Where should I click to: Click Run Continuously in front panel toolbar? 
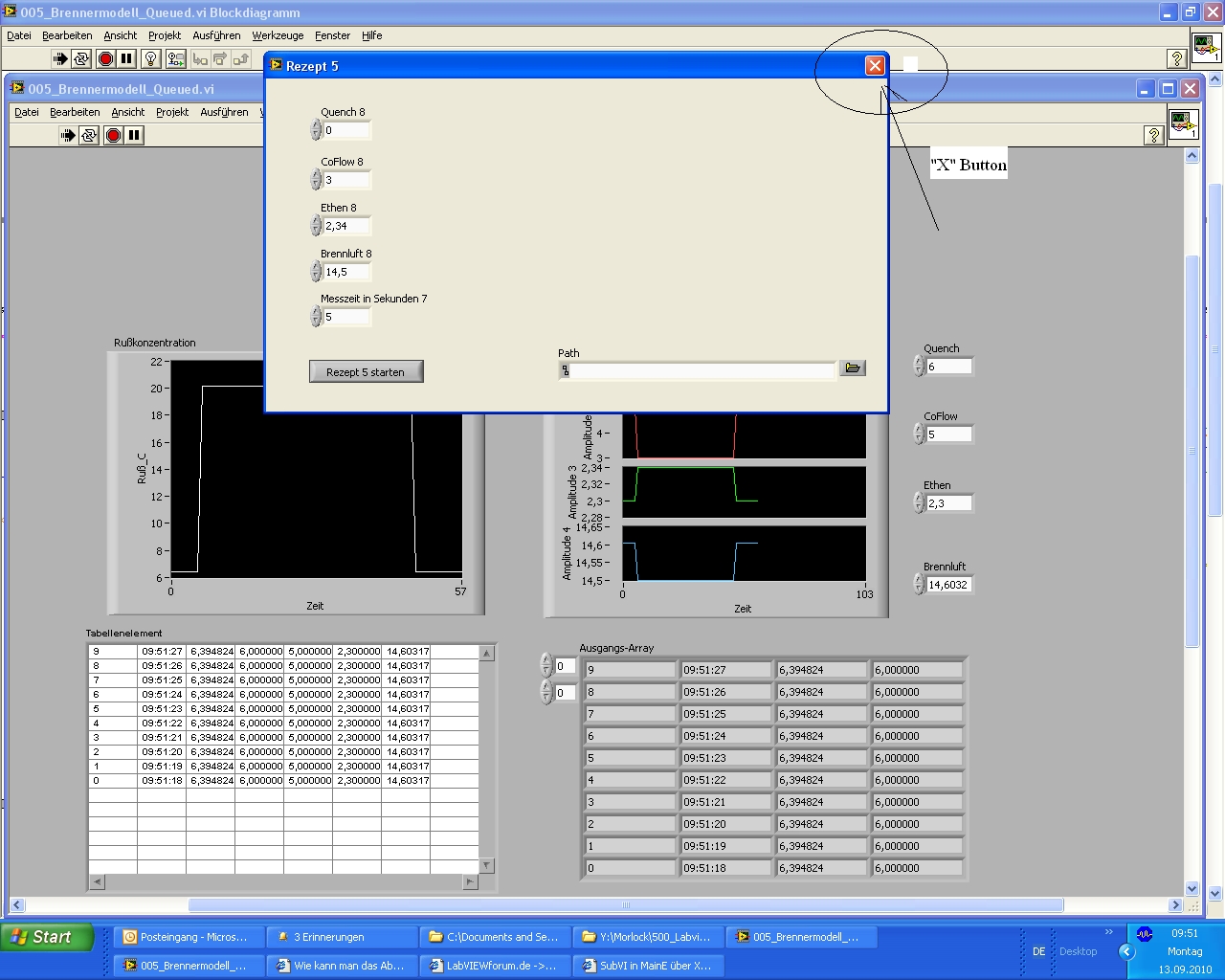(89, 136)
